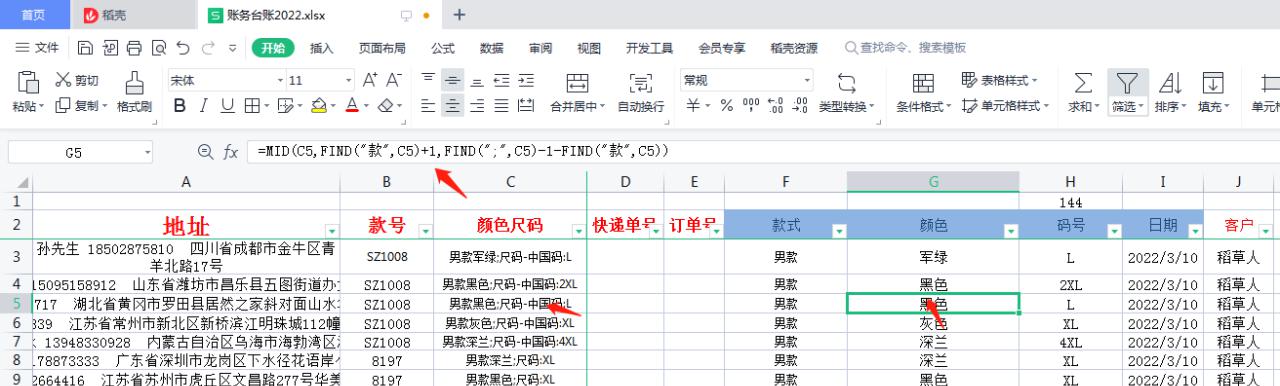The image size is (1280, 386).
Task: Open the 款号 column filter dropdown
Action: [425, 231]
